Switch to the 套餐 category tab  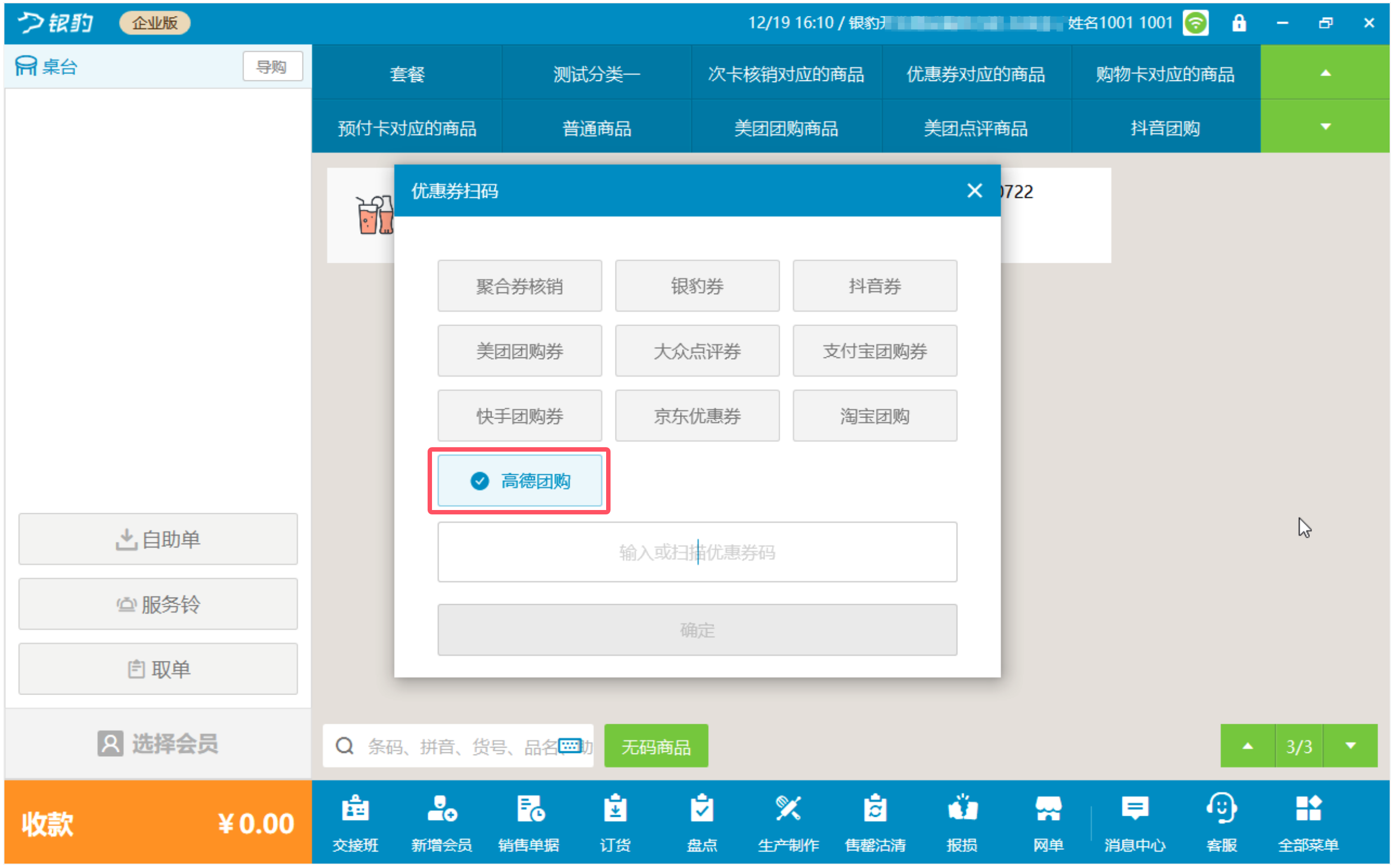coord(407,73)
